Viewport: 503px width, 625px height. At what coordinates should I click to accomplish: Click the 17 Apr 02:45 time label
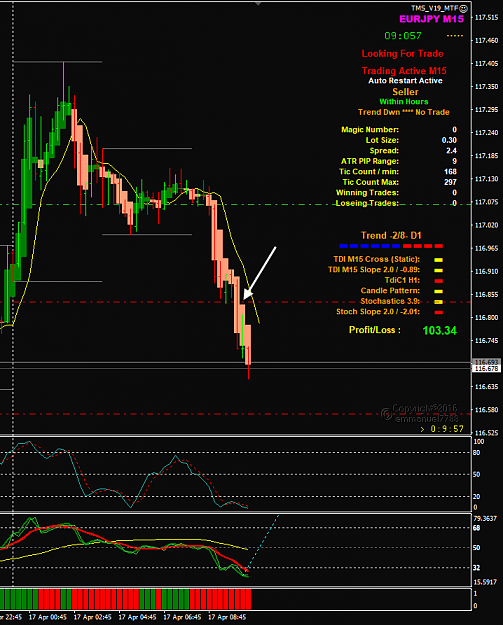click(92, 617)
